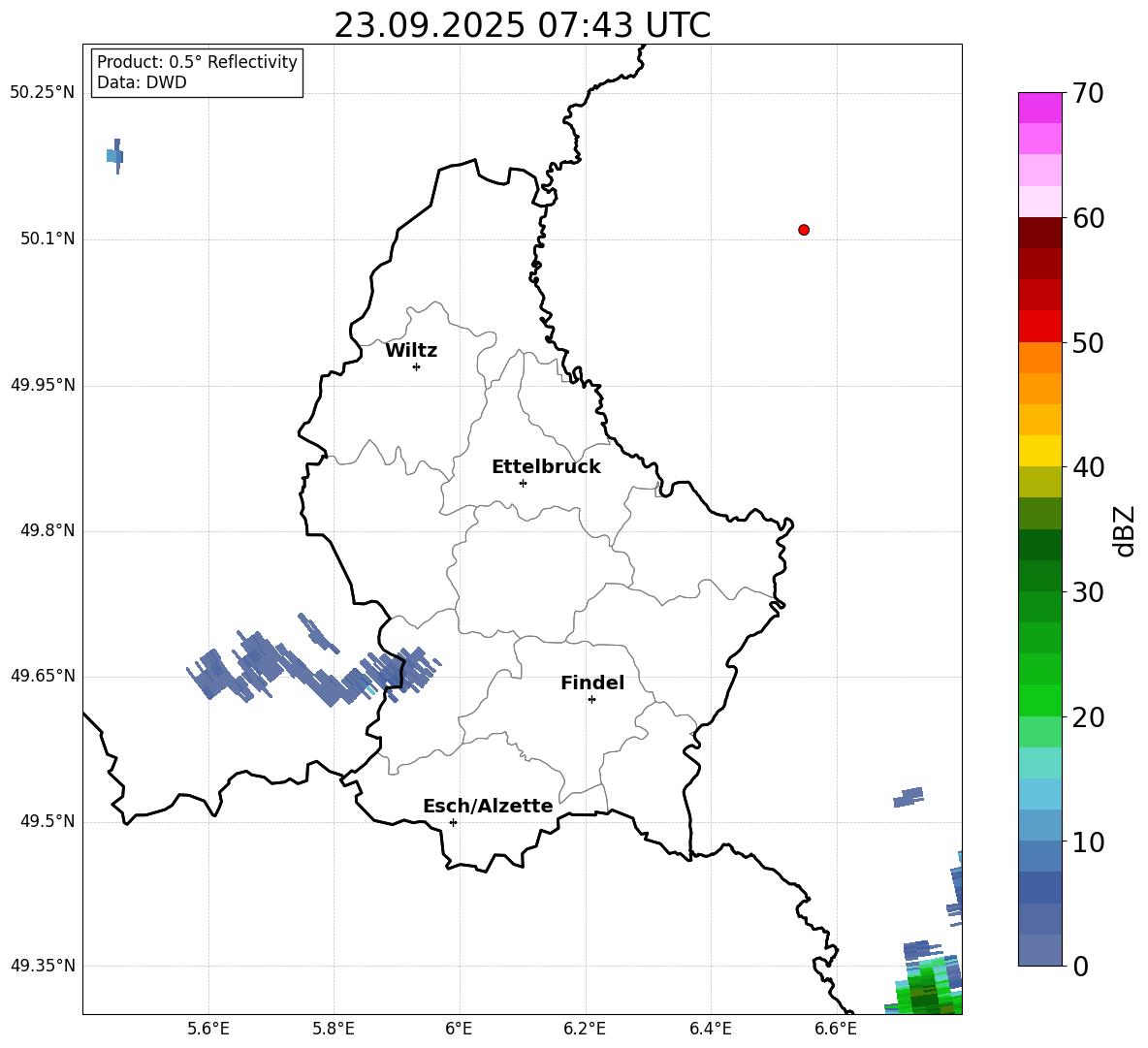1148x1048 pixels.
Task: Click the Product: 0.5° Reflectivity text
Action: (x=197, y=62)
